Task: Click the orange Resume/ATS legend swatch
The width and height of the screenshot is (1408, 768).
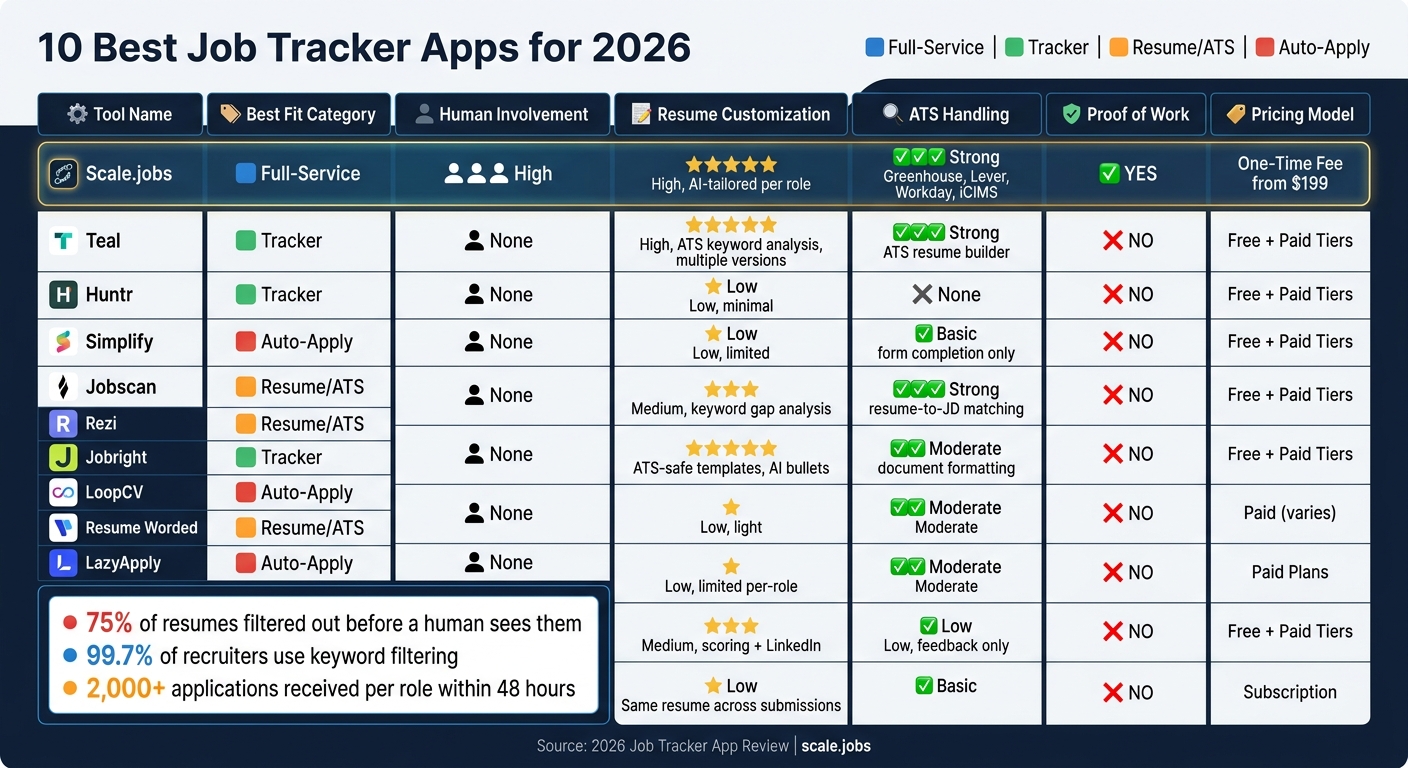Action: pos(1119,47)
